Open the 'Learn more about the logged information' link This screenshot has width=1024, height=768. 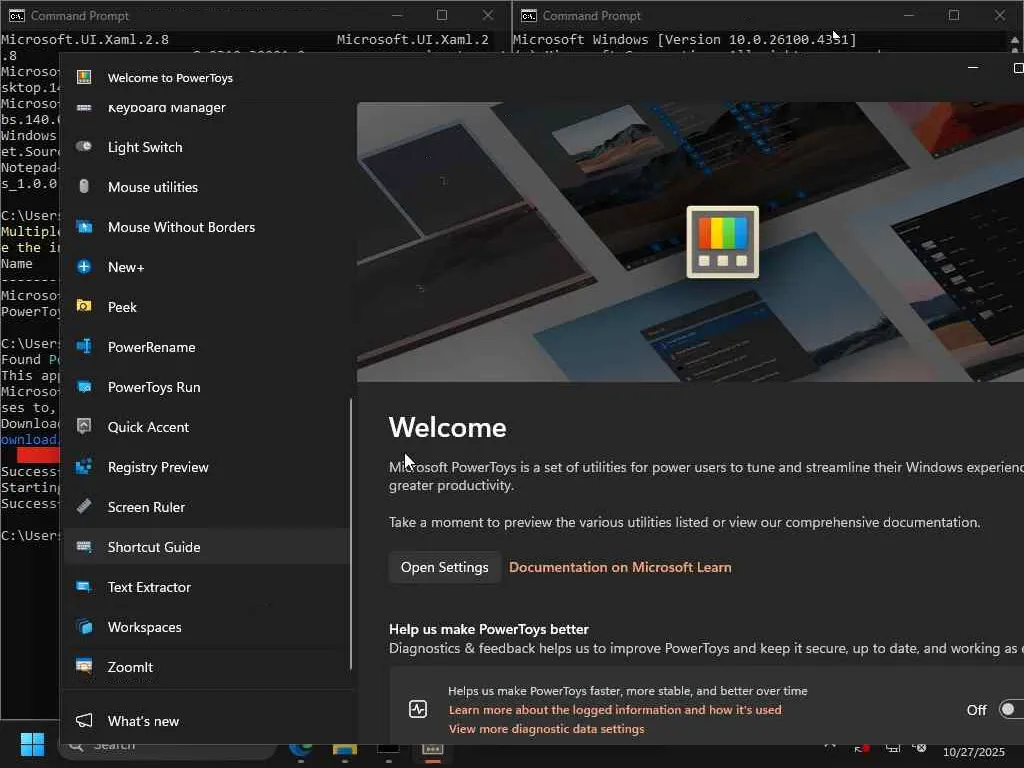tap(615, 710)
